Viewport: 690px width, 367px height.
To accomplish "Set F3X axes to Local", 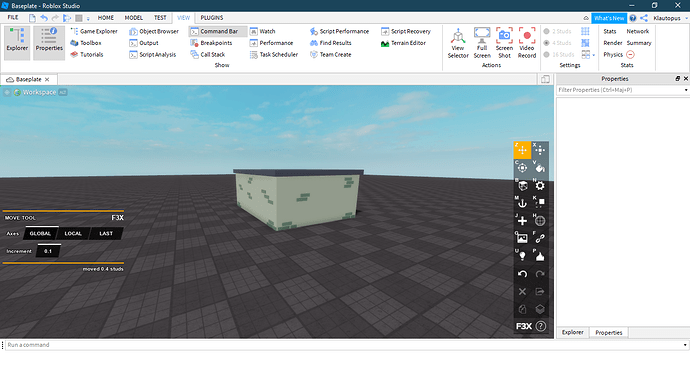I will point(73,233).
